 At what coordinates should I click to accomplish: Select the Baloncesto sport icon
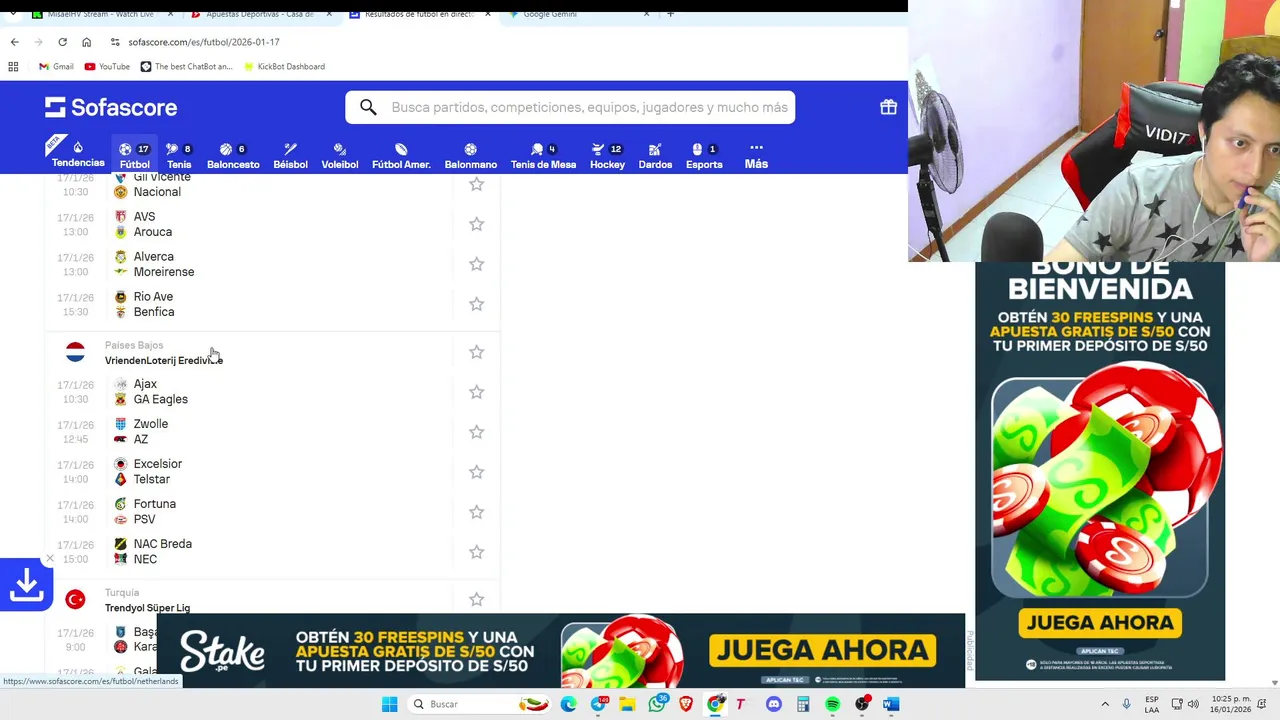click(233, 154)
